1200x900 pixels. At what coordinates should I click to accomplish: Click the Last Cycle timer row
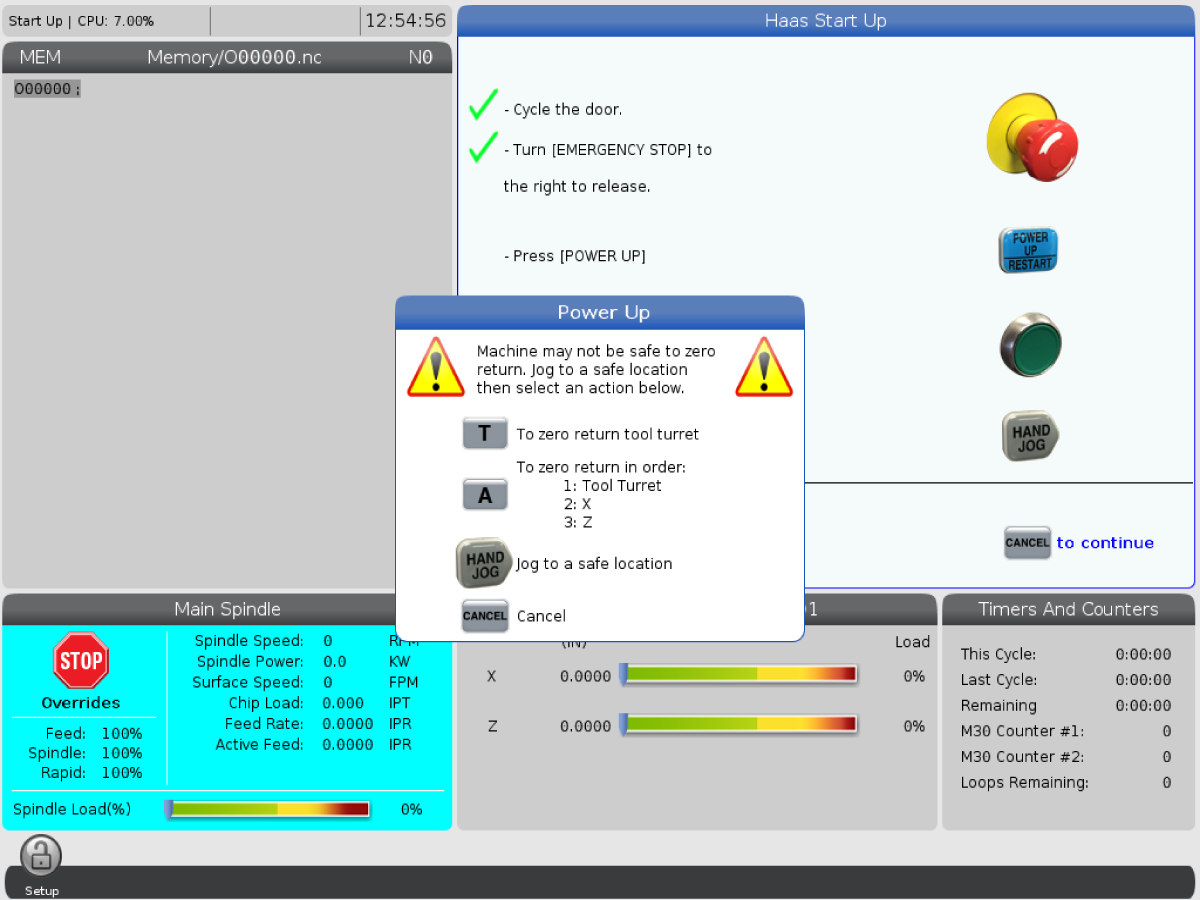click(1066, 680)
